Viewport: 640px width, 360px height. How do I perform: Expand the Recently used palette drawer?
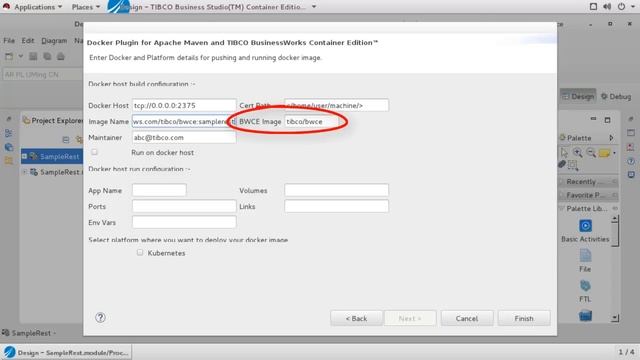click(x=589, y=182)
